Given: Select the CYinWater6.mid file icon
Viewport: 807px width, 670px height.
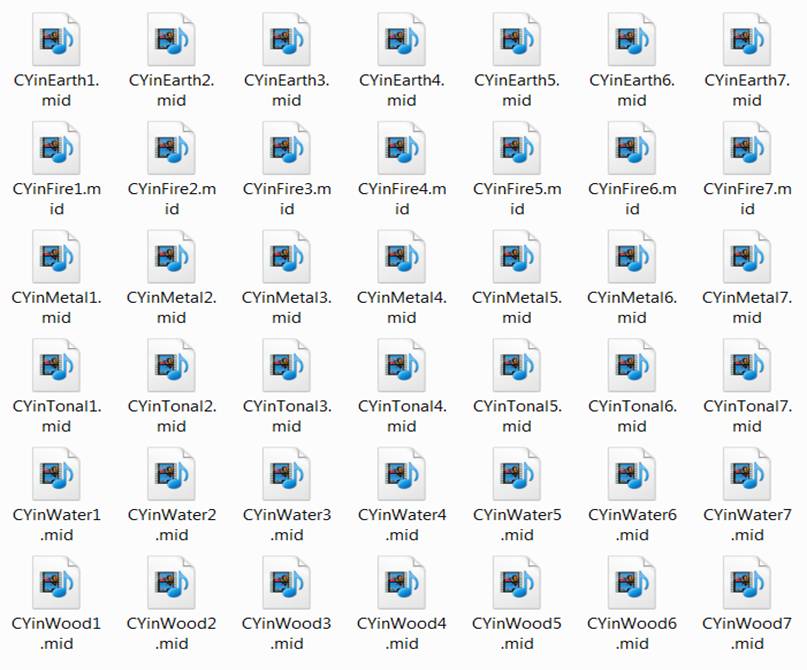Looking at the screenshot, I should 631,474.
